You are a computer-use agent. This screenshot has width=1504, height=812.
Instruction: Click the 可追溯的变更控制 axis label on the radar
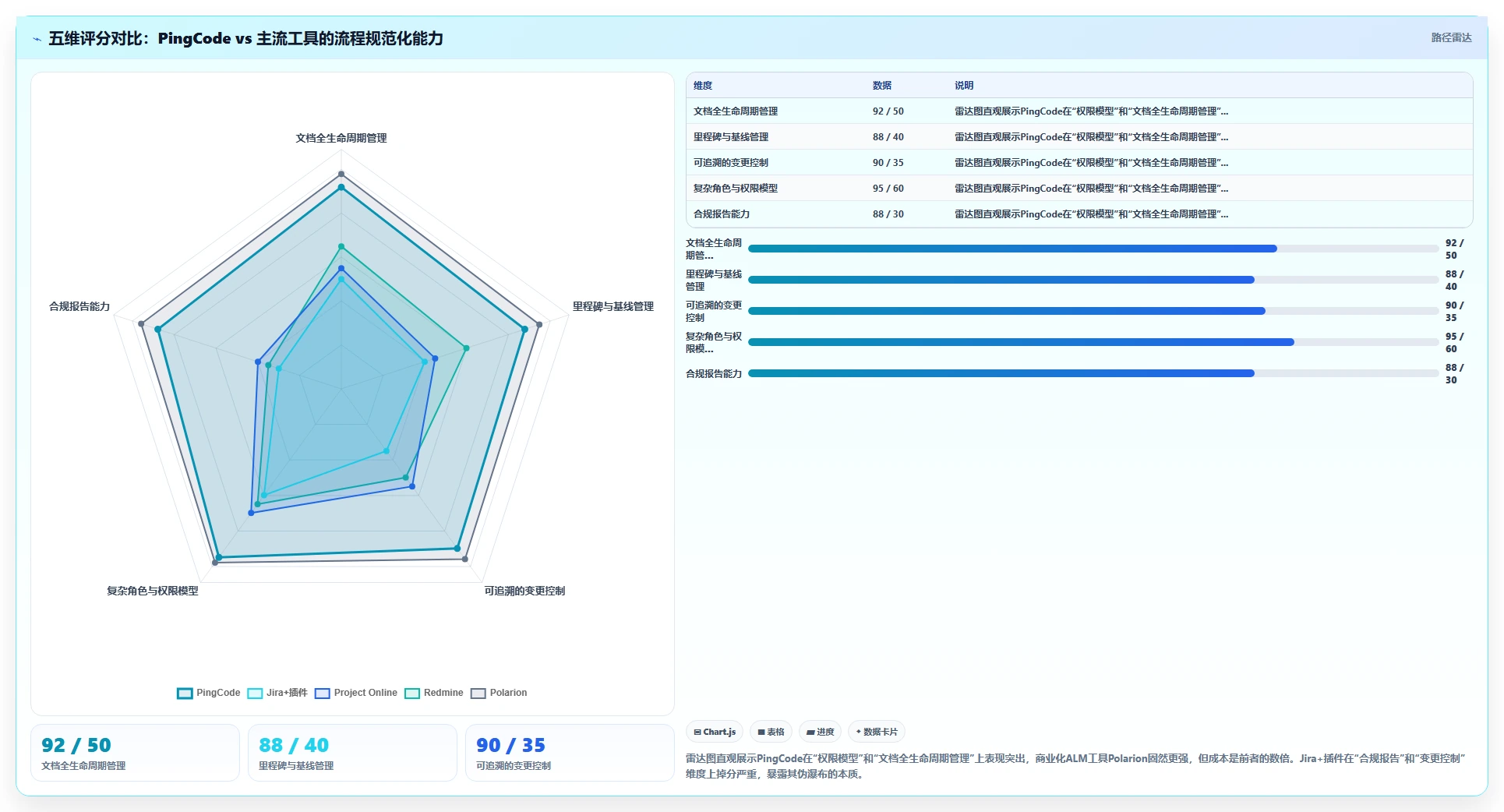pos(524,591)
